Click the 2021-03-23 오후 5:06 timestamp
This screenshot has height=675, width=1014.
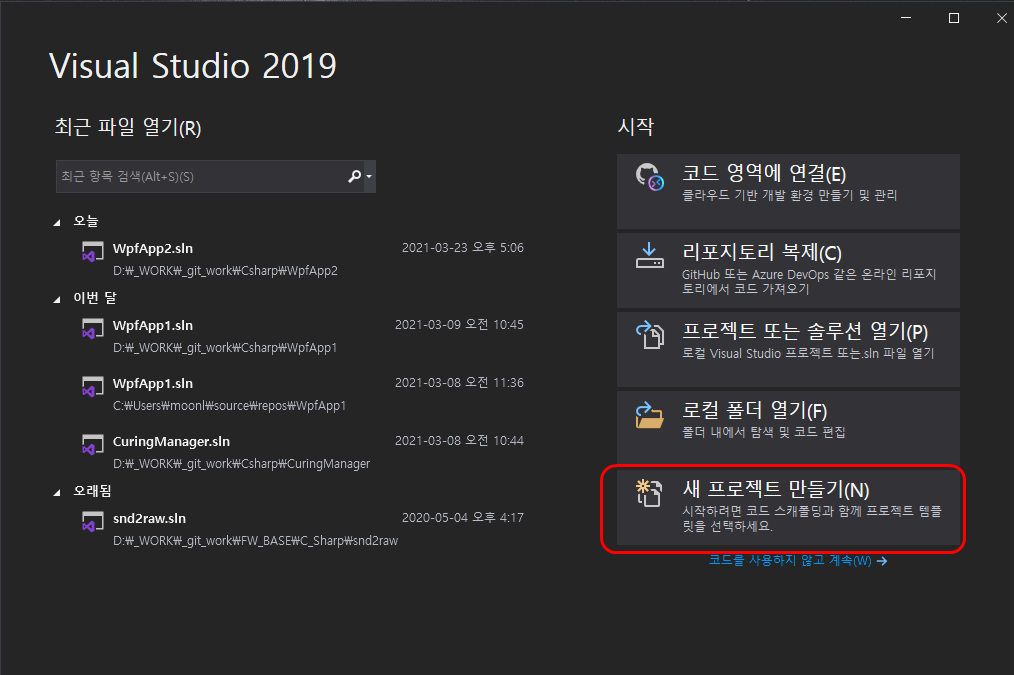462,248
